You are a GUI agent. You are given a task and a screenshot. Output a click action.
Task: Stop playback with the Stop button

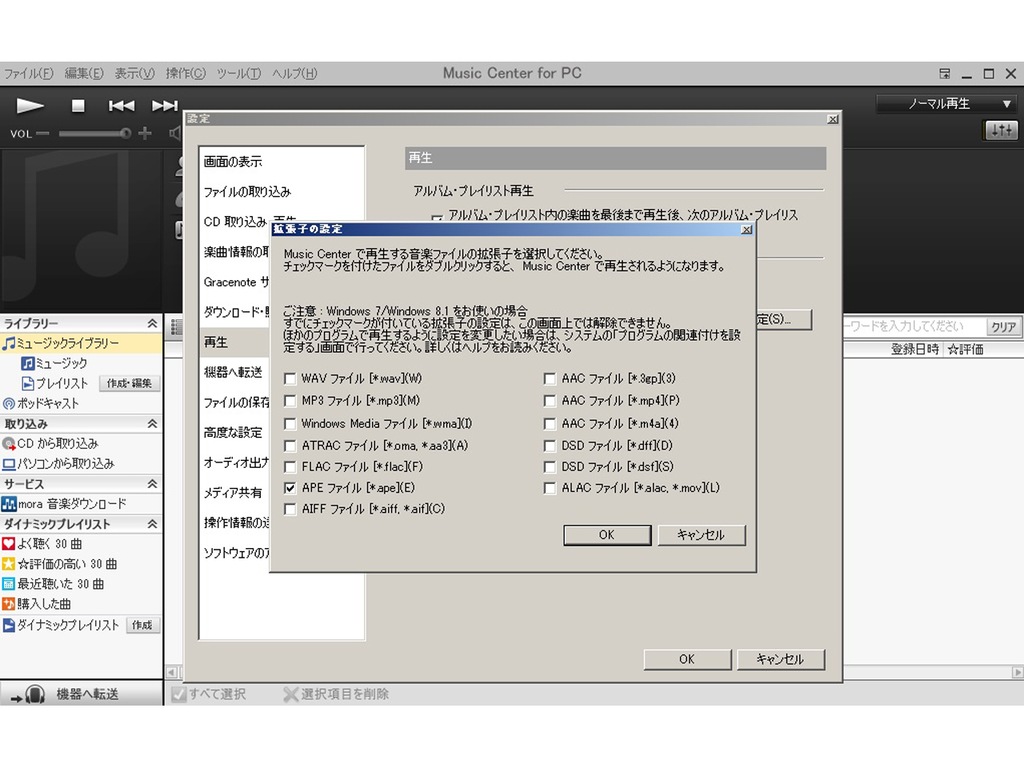78,105
